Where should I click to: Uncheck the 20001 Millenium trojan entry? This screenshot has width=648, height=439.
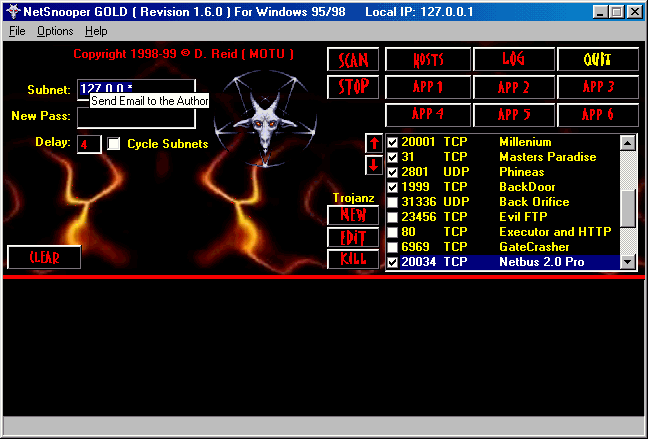coord(393,142)
